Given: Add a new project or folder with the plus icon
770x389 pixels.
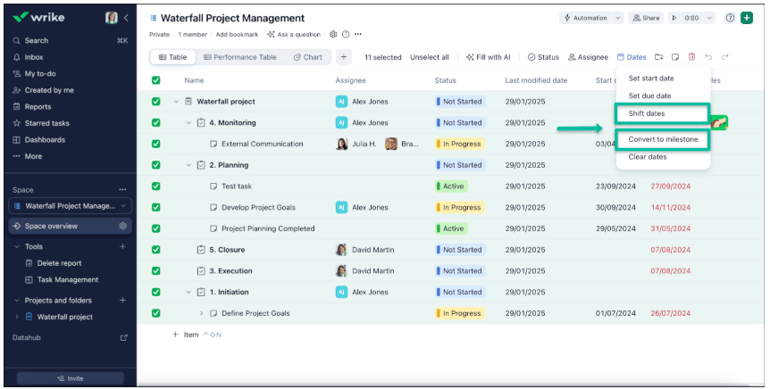Looking at the screenshot, I should [x=122, y=300].
